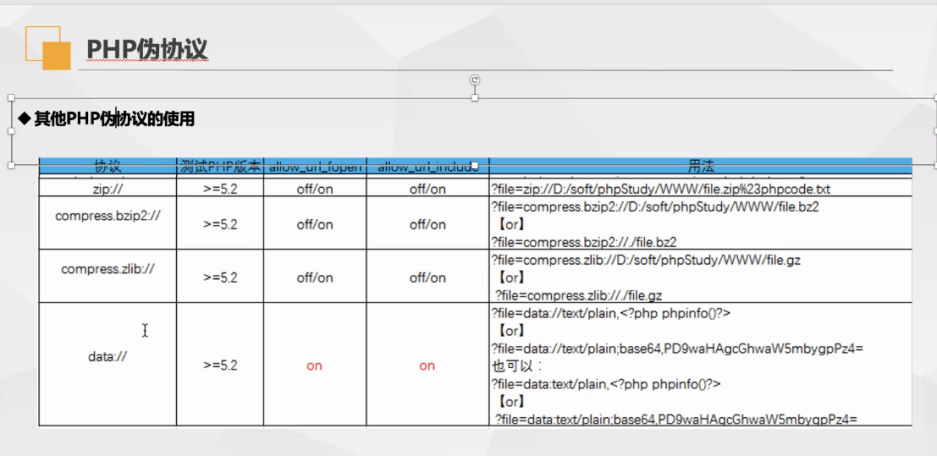The image size is (937, 456).
Task: Click the rotation handle above the text box
Action: pos(475,80)
